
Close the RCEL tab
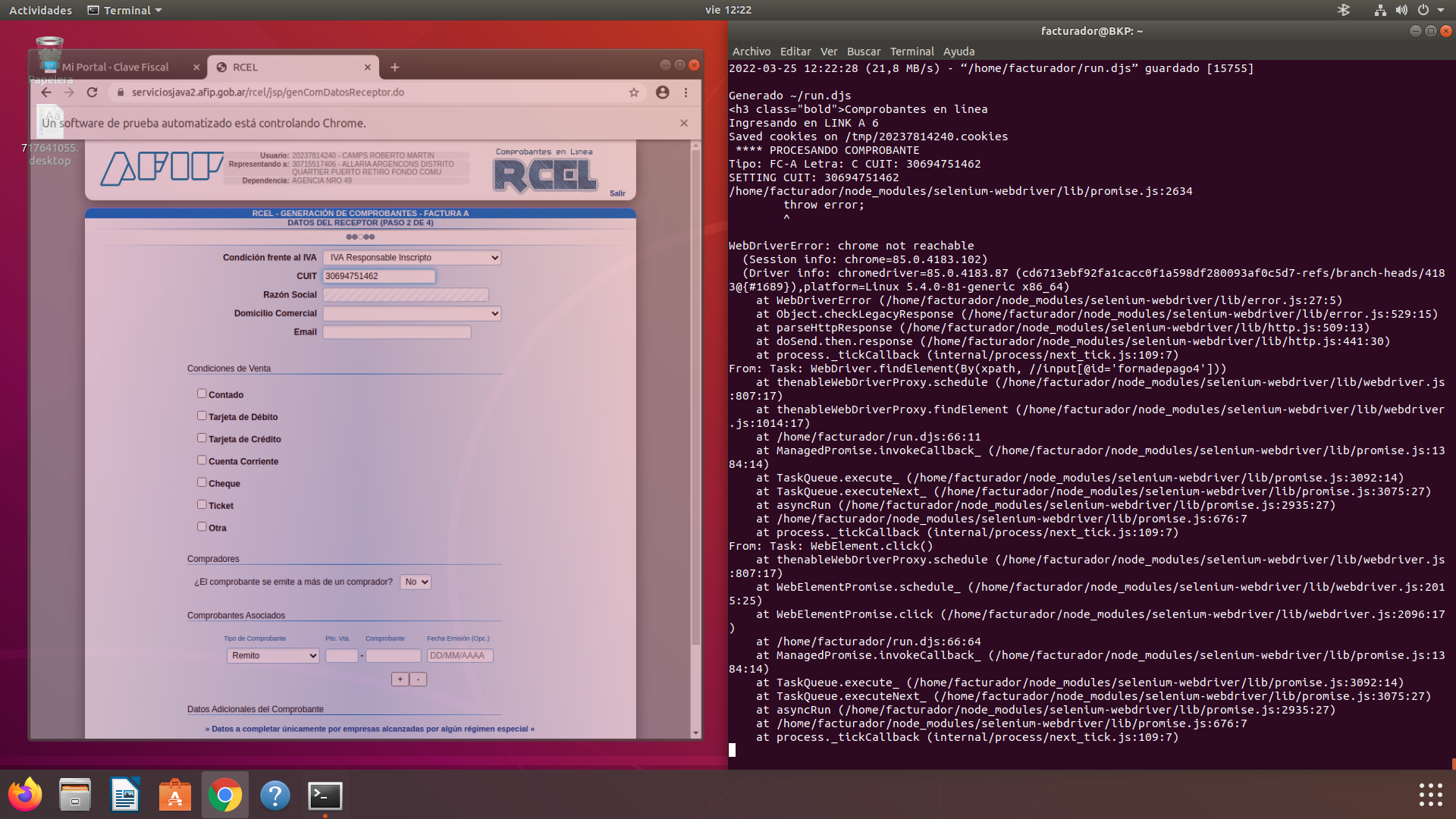point(368,67)
